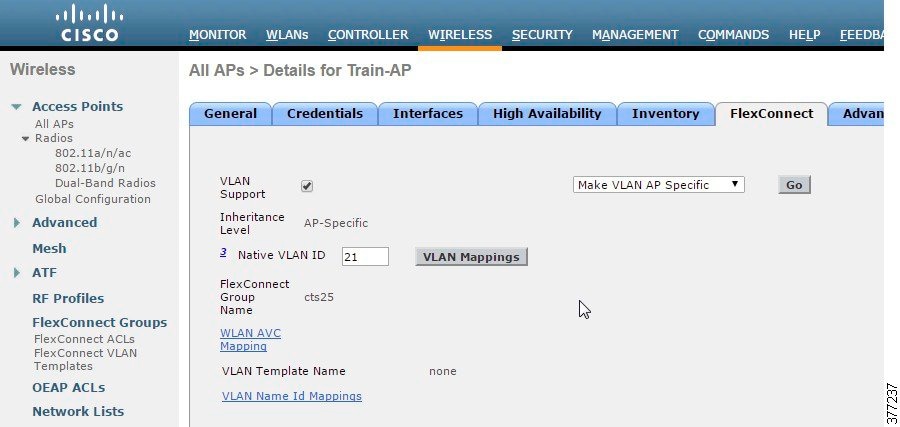Expand the ATF section arrow
900x427 pixels.
[x=17, y=273]
